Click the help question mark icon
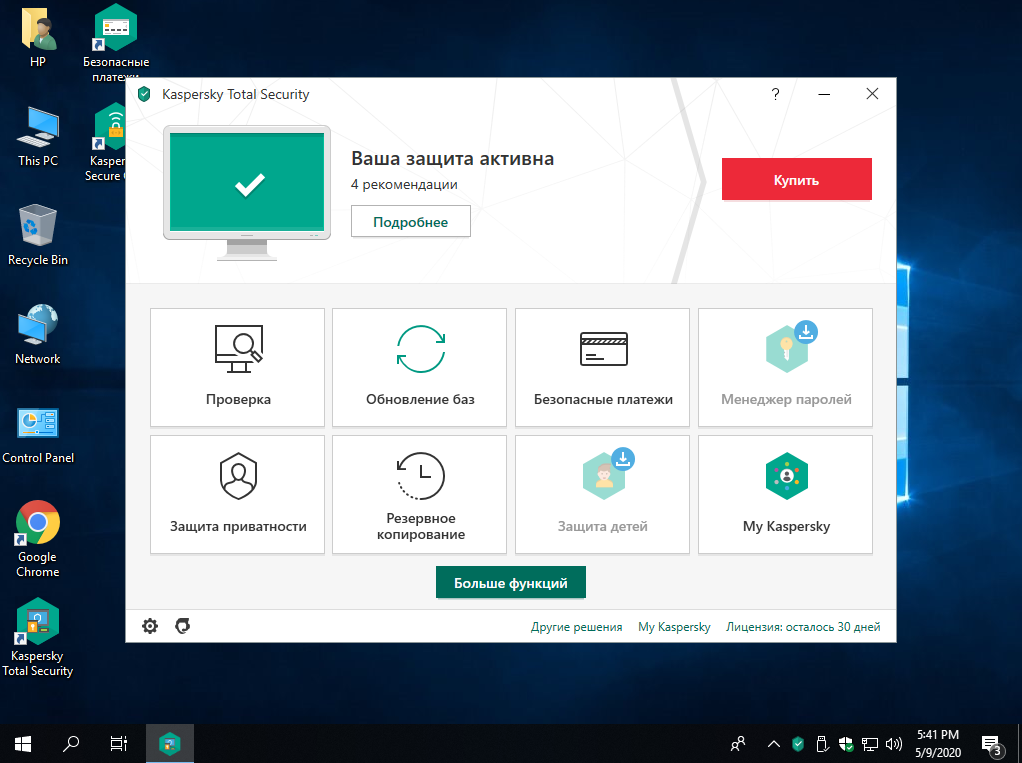 pyautogui.click(x=775, y=94)
